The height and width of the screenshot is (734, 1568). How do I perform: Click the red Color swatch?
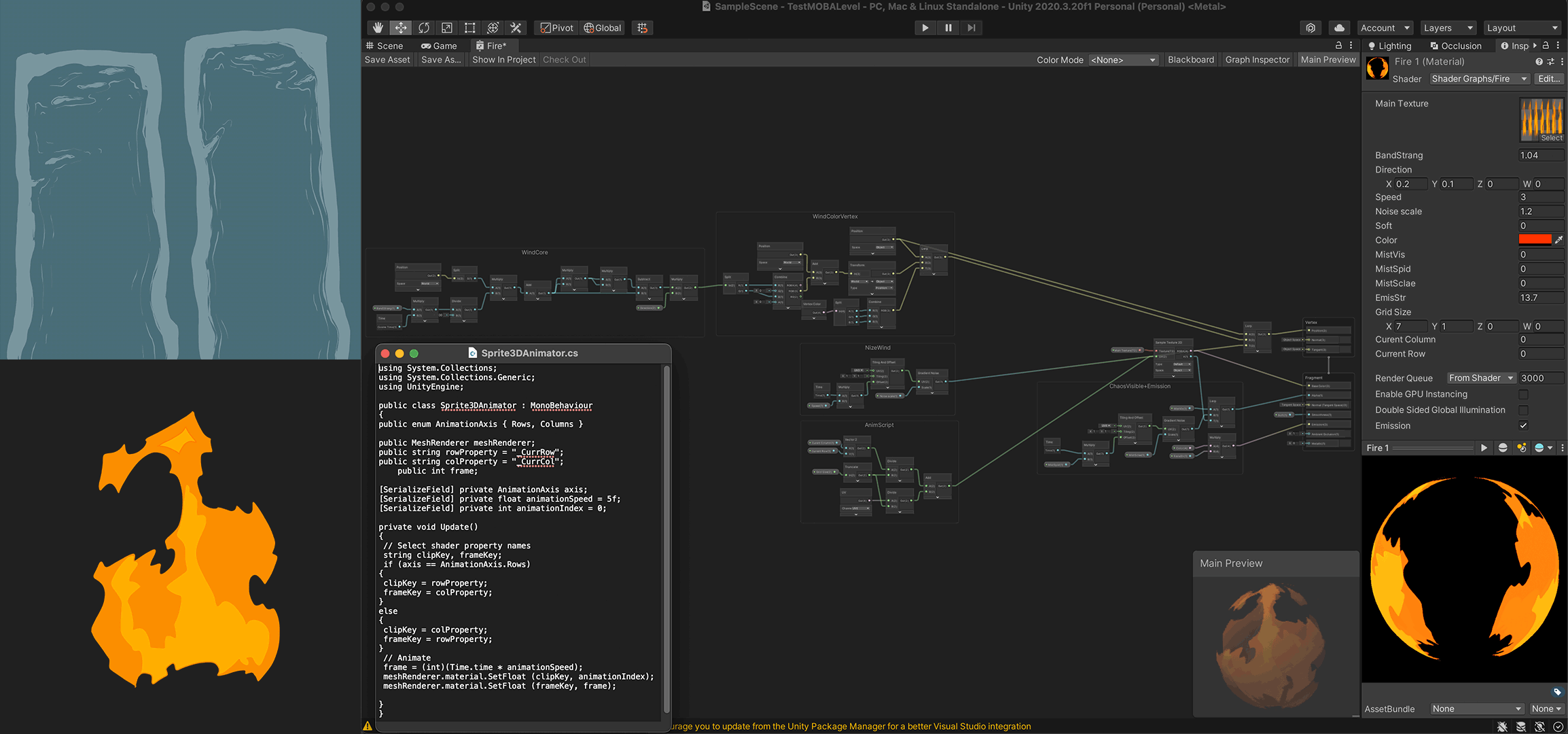click(x=1535, y=240)
